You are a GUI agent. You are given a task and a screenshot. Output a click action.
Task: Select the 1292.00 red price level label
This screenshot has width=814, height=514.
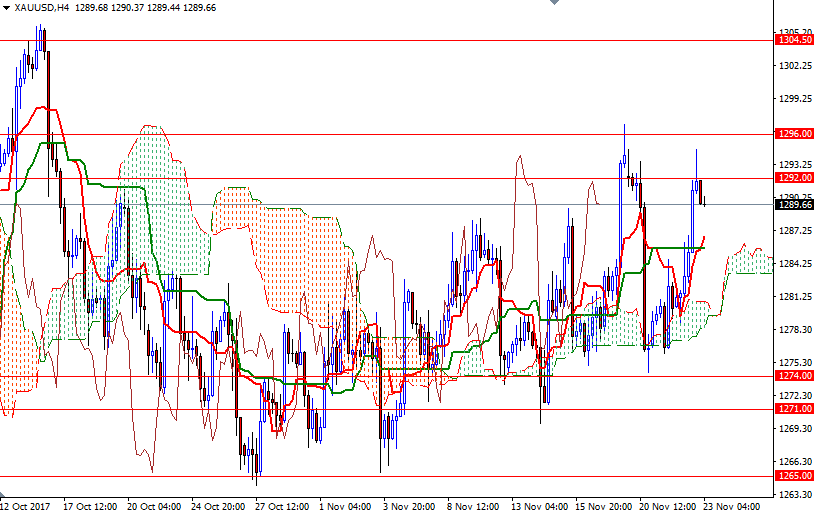794,177
